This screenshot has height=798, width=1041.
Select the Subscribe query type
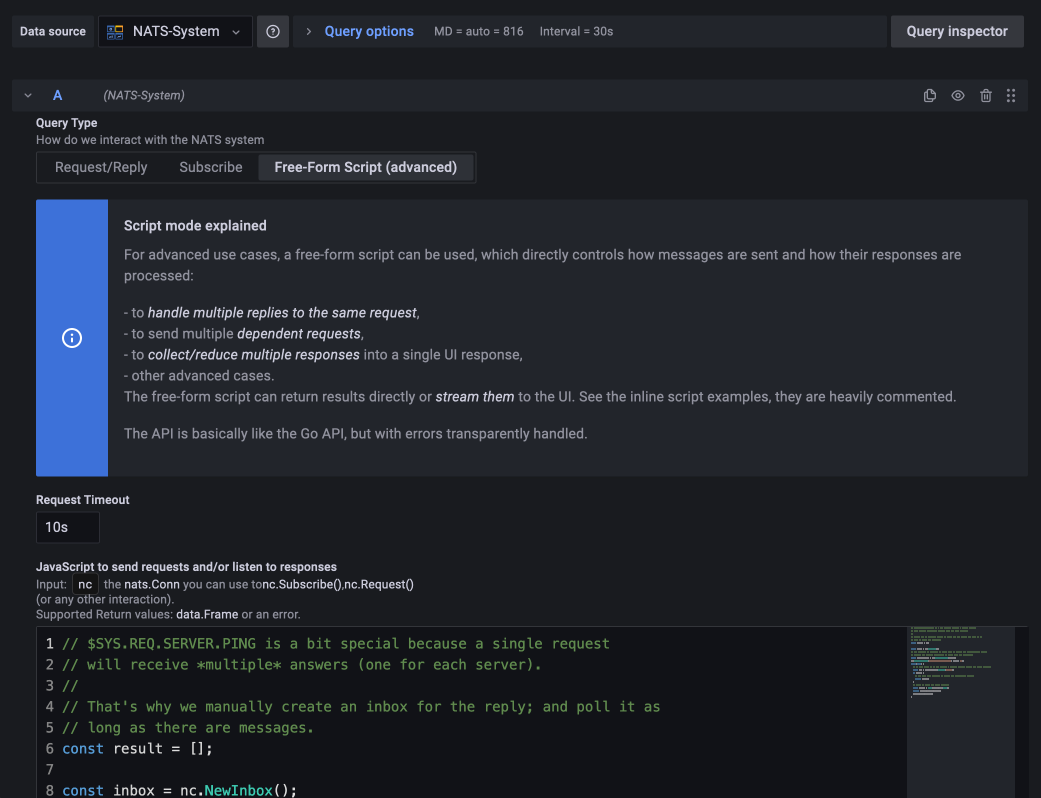point(210,167)
